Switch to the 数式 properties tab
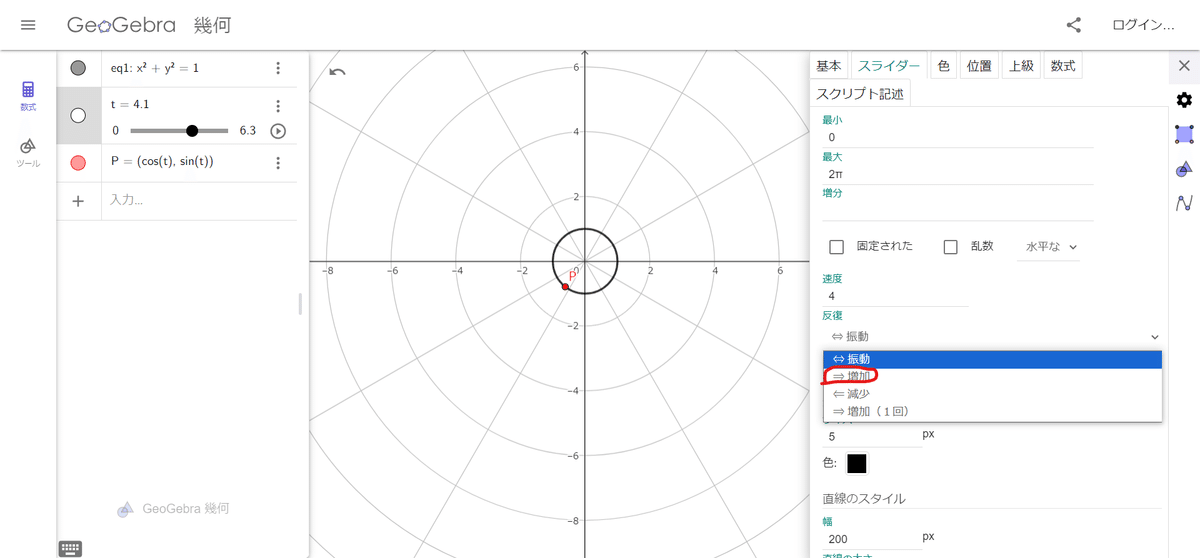Screen dimensions: 1200x558 (1063, 66)
